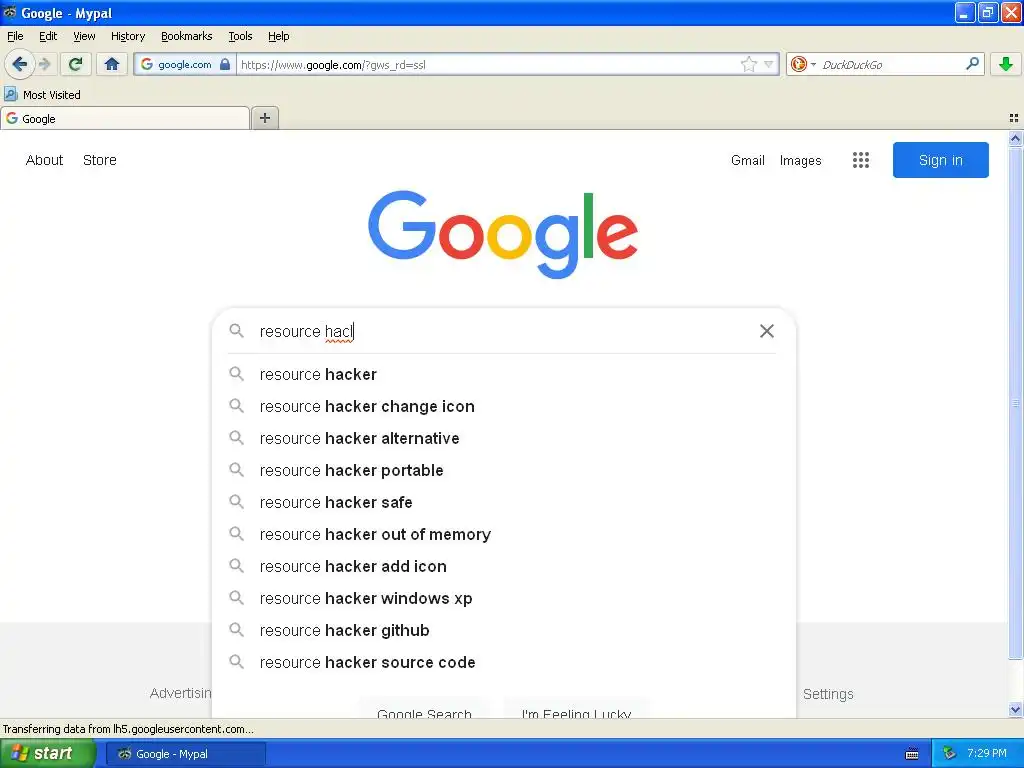Screen dimensions: 1024x768
Task: Click the vertical scrollbar thumb
Action: point(1015,403)
